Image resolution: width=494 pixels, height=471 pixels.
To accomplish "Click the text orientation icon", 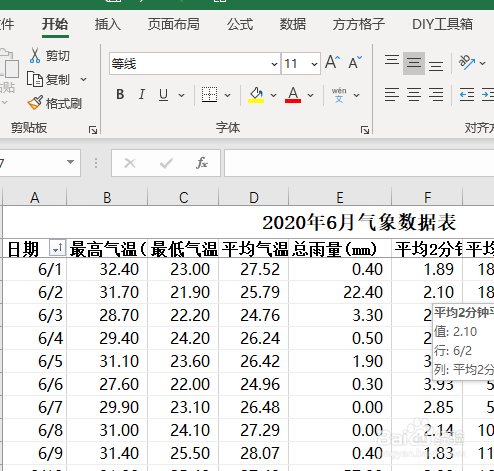I will coord(467,62).
